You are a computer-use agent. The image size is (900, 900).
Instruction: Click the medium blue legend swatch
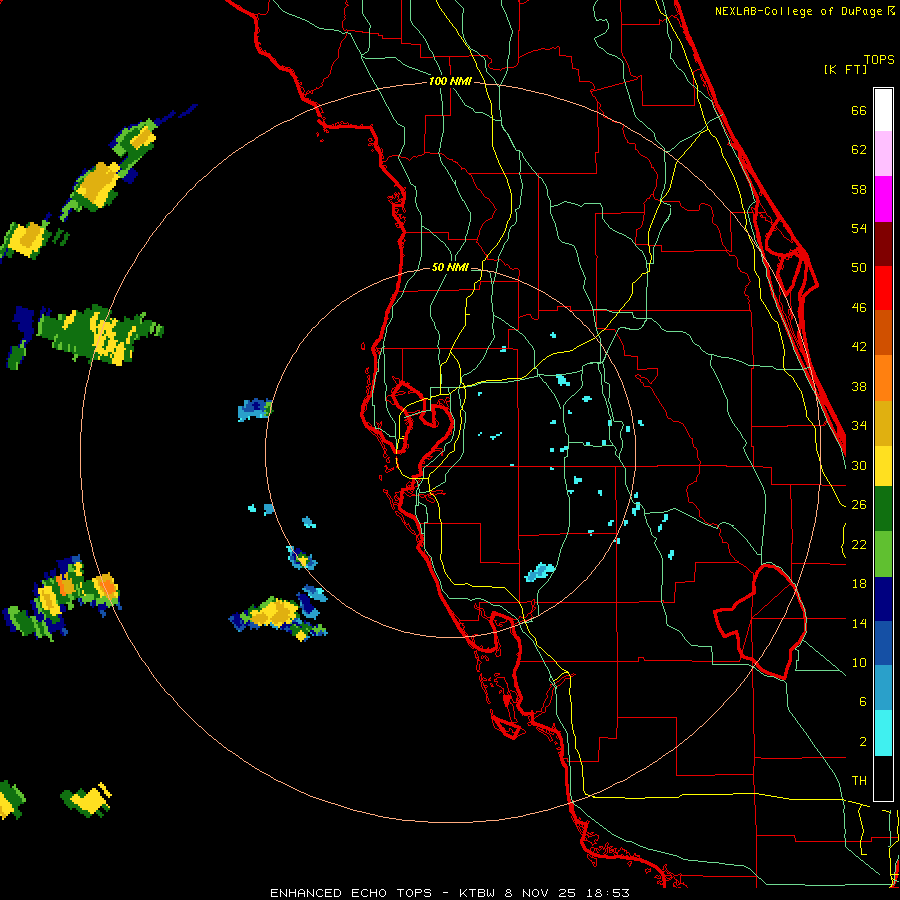pos(883,643)
